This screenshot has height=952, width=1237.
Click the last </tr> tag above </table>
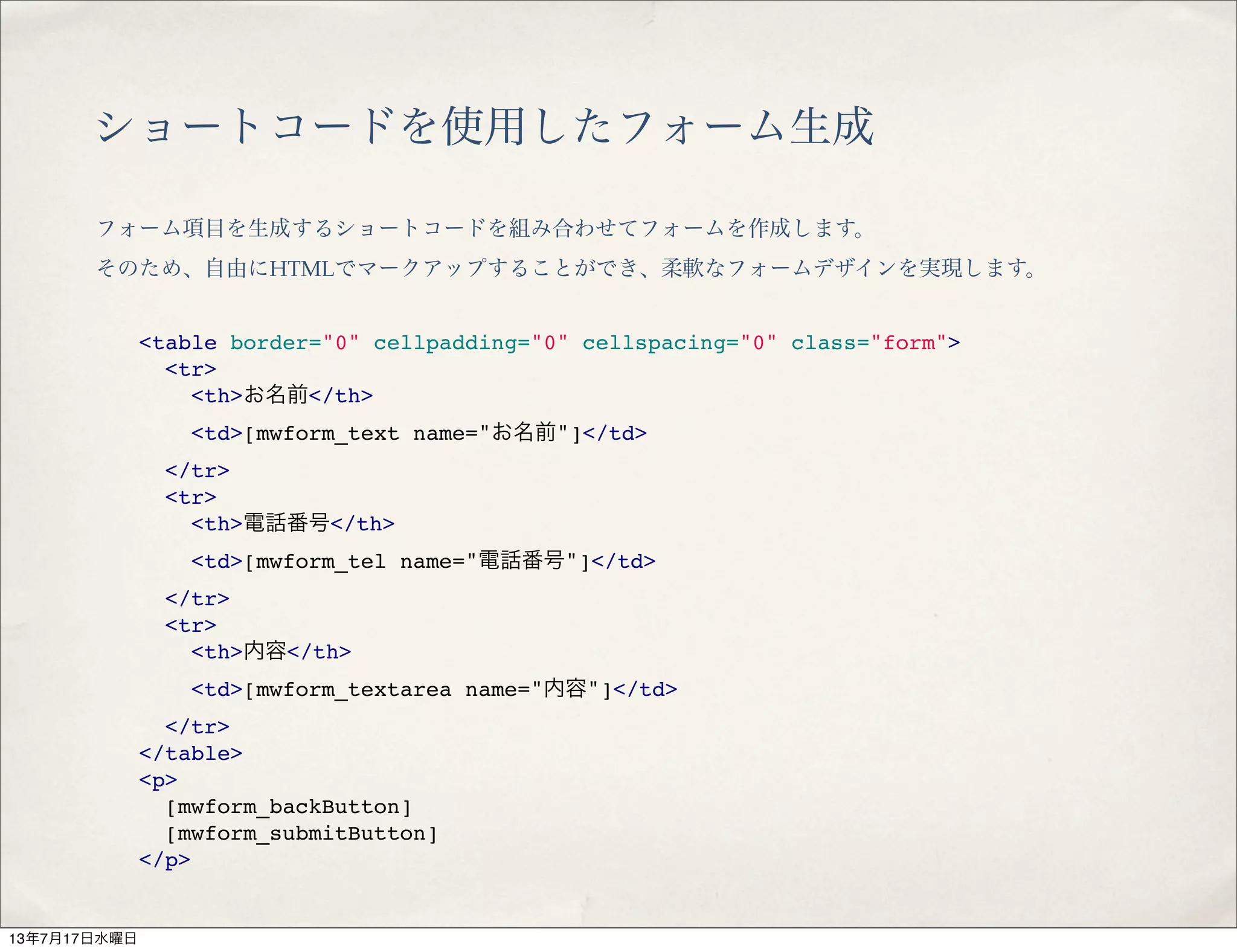coord(198,727)
